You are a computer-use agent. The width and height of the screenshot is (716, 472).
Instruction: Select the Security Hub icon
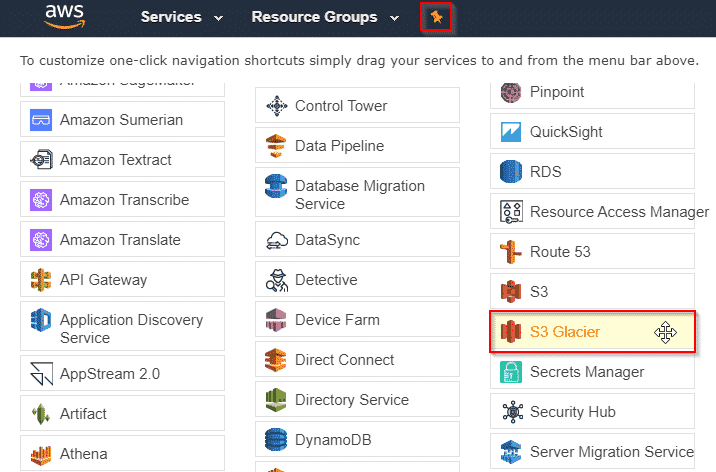point(512,412)
